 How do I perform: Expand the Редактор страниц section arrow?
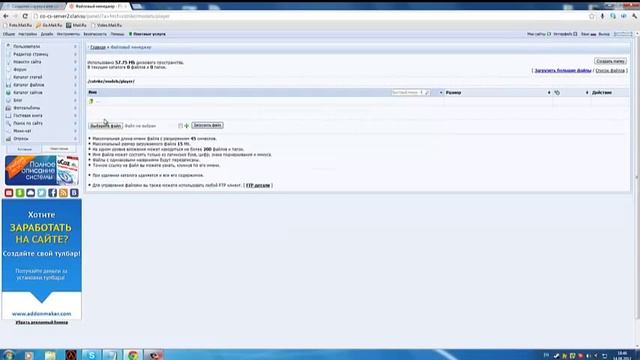pyautogui.click(x=76, y=54)
